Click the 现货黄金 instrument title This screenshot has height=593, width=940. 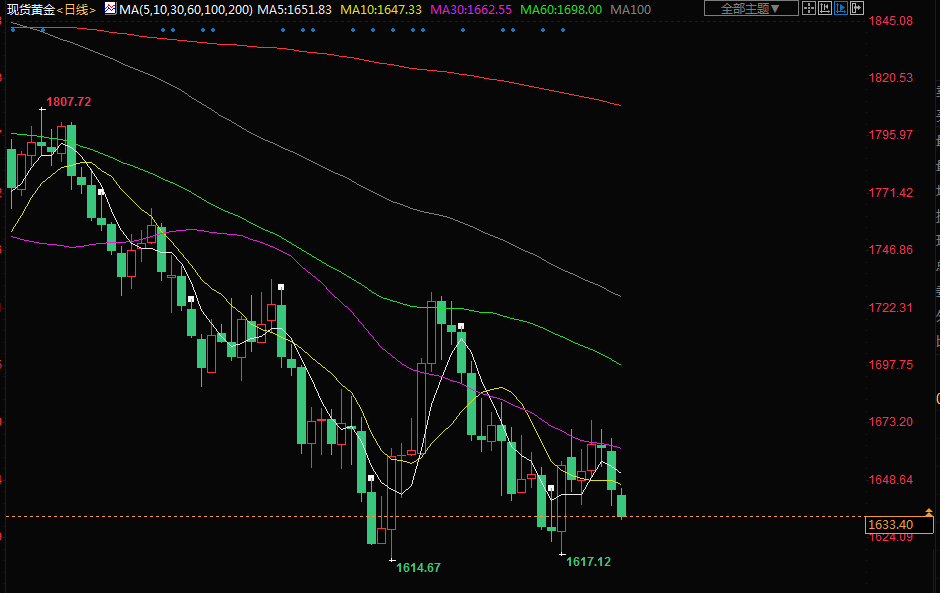[x=30, y=9]
